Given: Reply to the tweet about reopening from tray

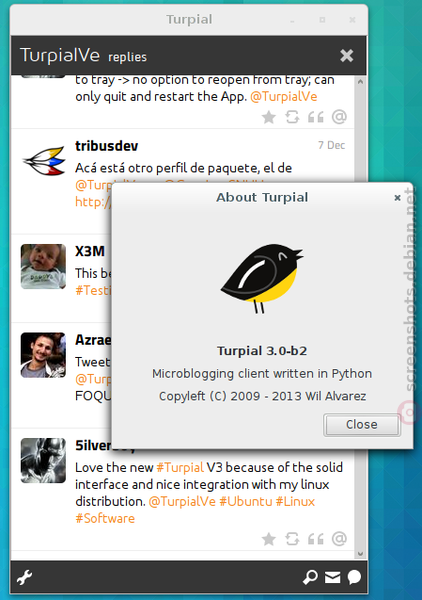Looking at the screenshot, I should point(339,117).
